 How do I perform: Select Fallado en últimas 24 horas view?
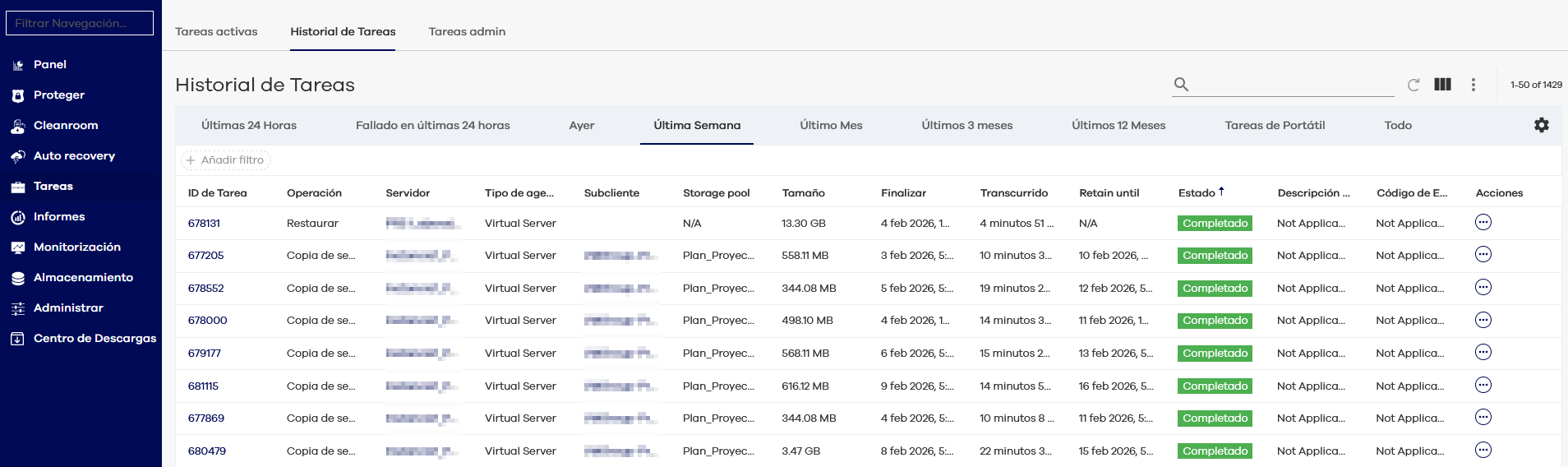(x=433, y=125)
